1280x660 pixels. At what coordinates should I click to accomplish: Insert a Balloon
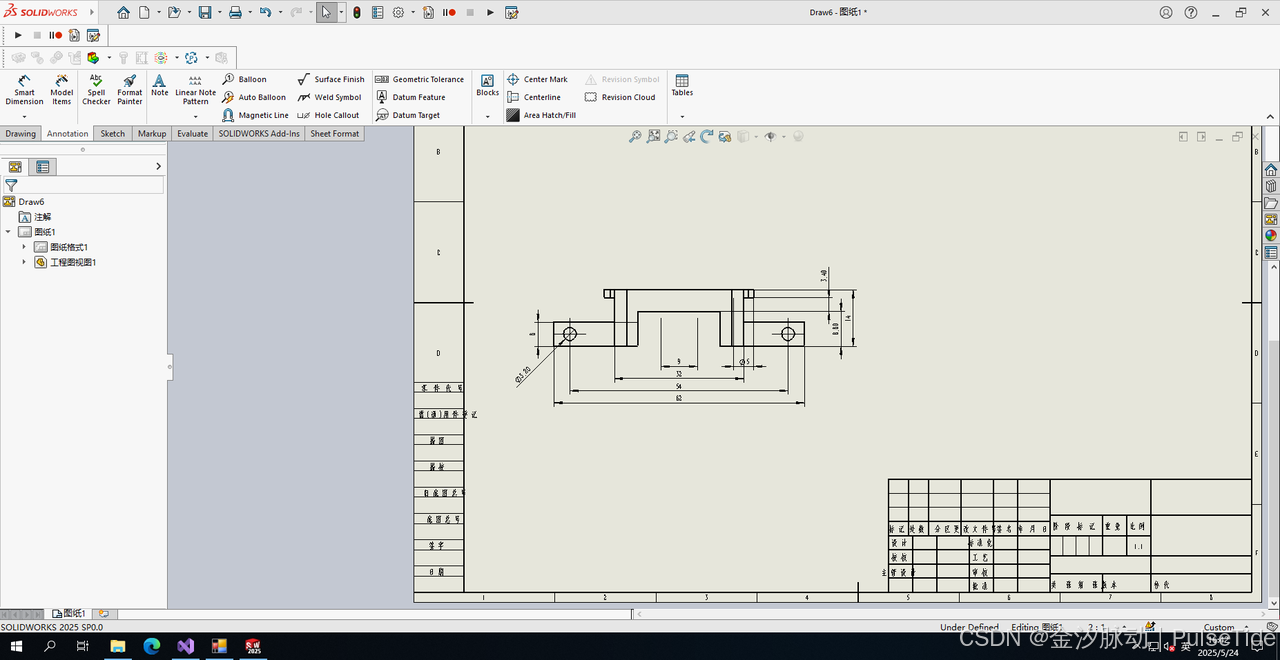pos(245,79)
